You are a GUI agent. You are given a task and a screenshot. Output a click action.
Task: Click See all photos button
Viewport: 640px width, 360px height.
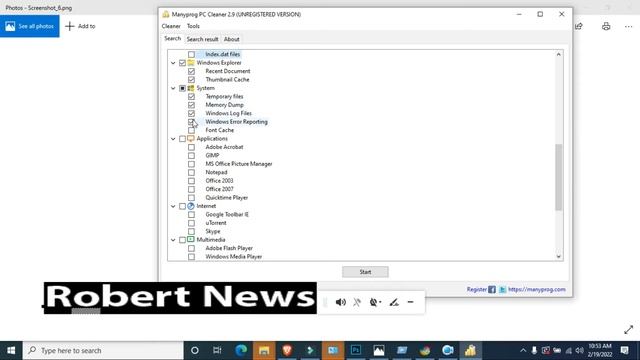coord(29,26)
